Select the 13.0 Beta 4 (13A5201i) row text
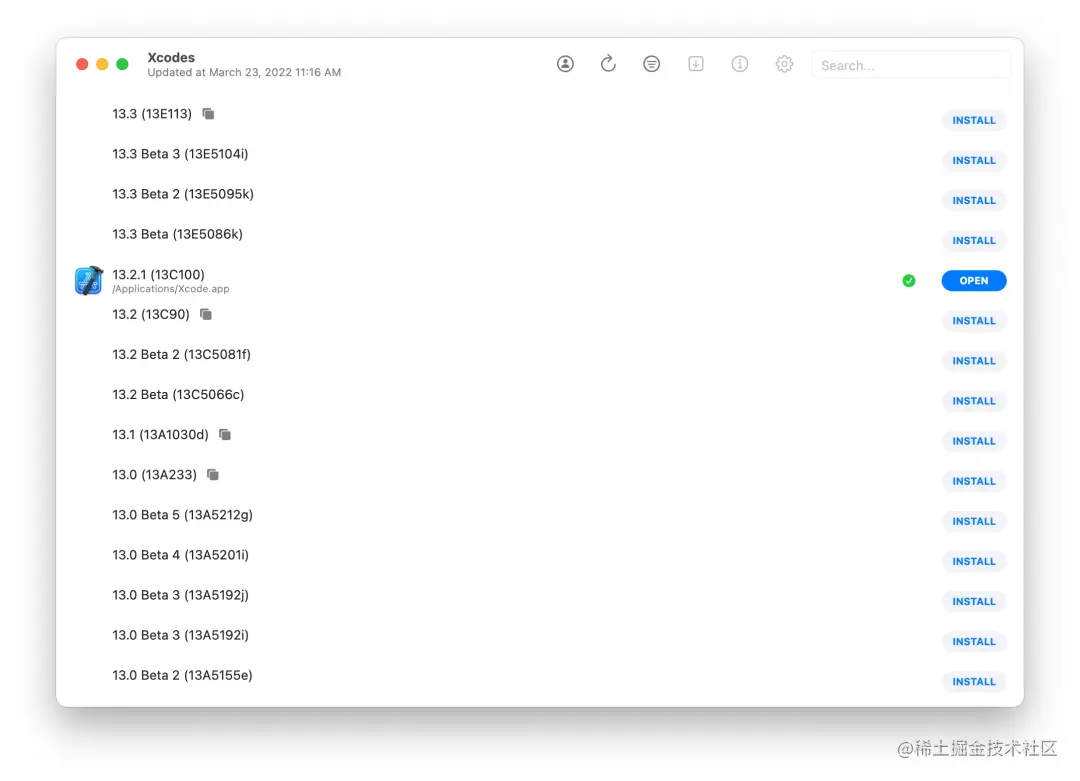Screen dimensions: 1080x781 click(180, 555)
